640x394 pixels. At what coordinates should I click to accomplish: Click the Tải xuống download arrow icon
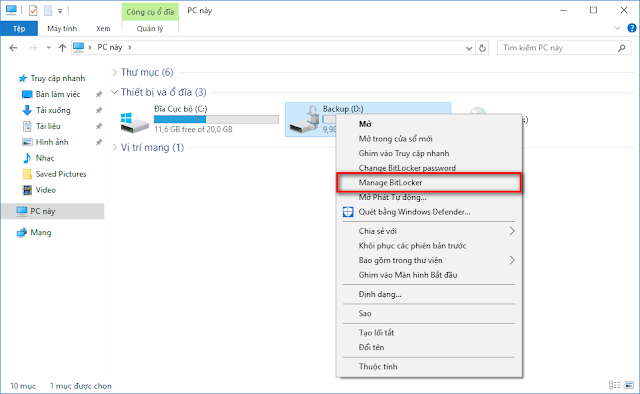click(x=27, y=110)
